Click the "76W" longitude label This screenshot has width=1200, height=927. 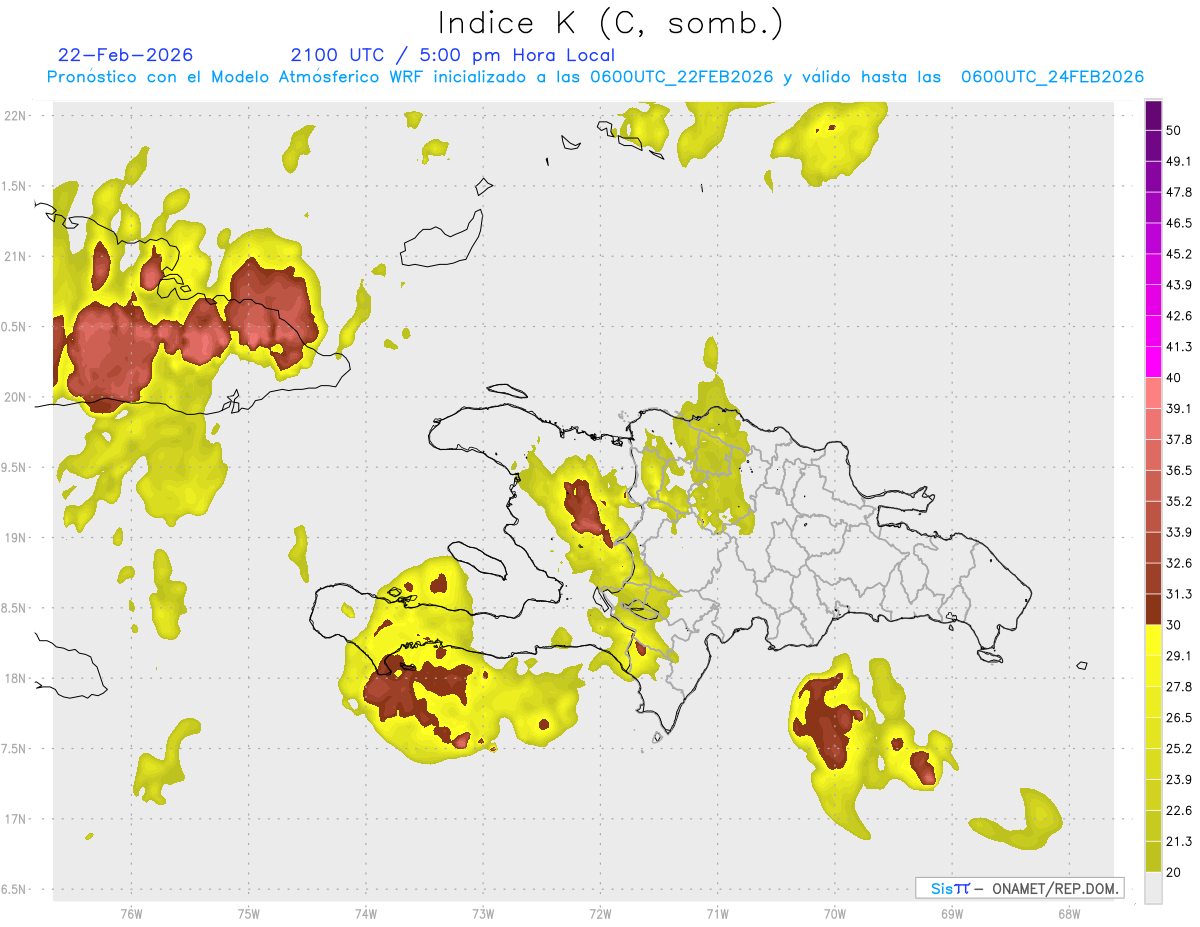(131, 913)
